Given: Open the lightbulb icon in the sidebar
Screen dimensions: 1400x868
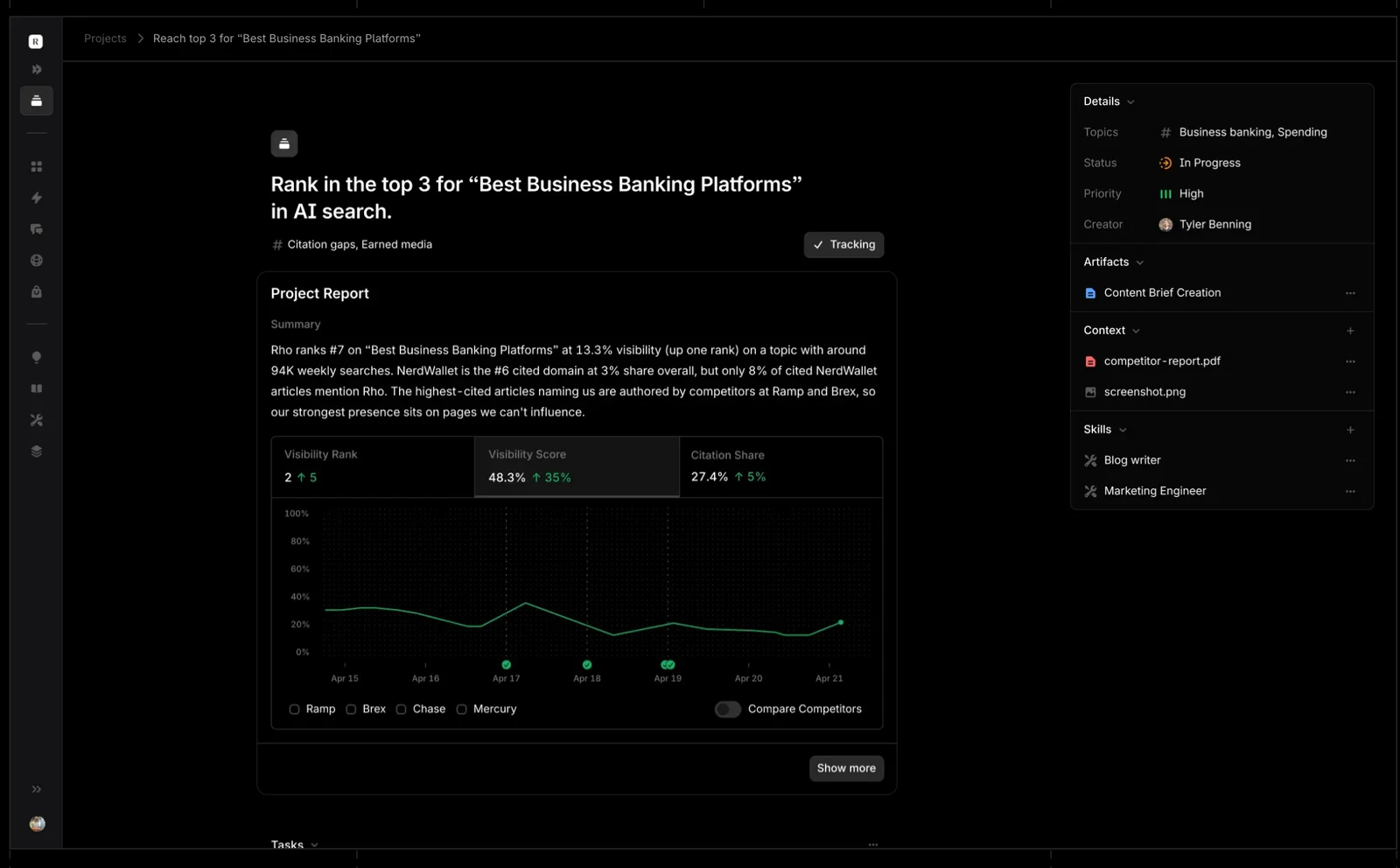Looking at the screenshot, I should click(37, 357).
